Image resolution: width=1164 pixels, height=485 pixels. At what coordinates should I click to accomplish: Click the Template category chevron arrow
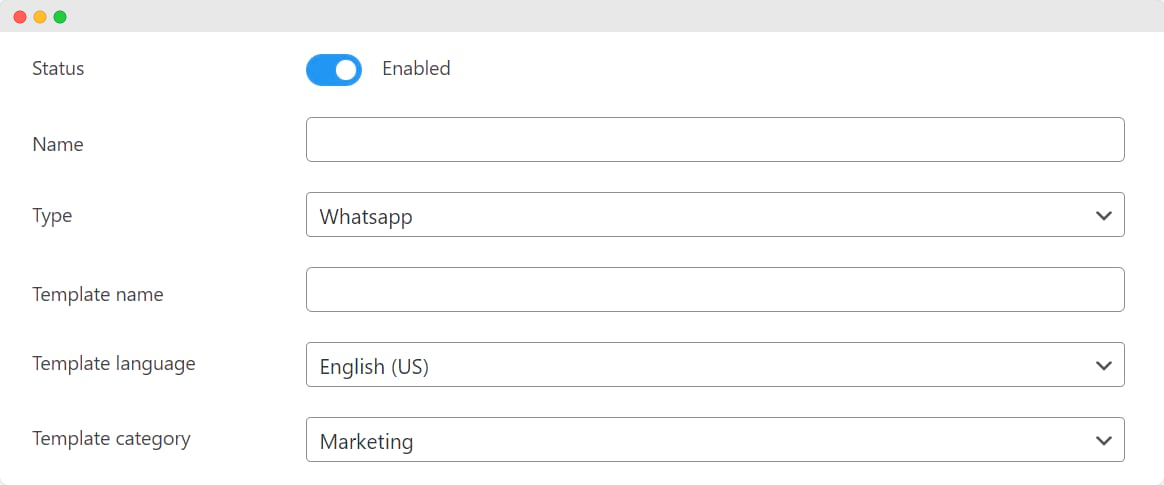point(1103,440)
